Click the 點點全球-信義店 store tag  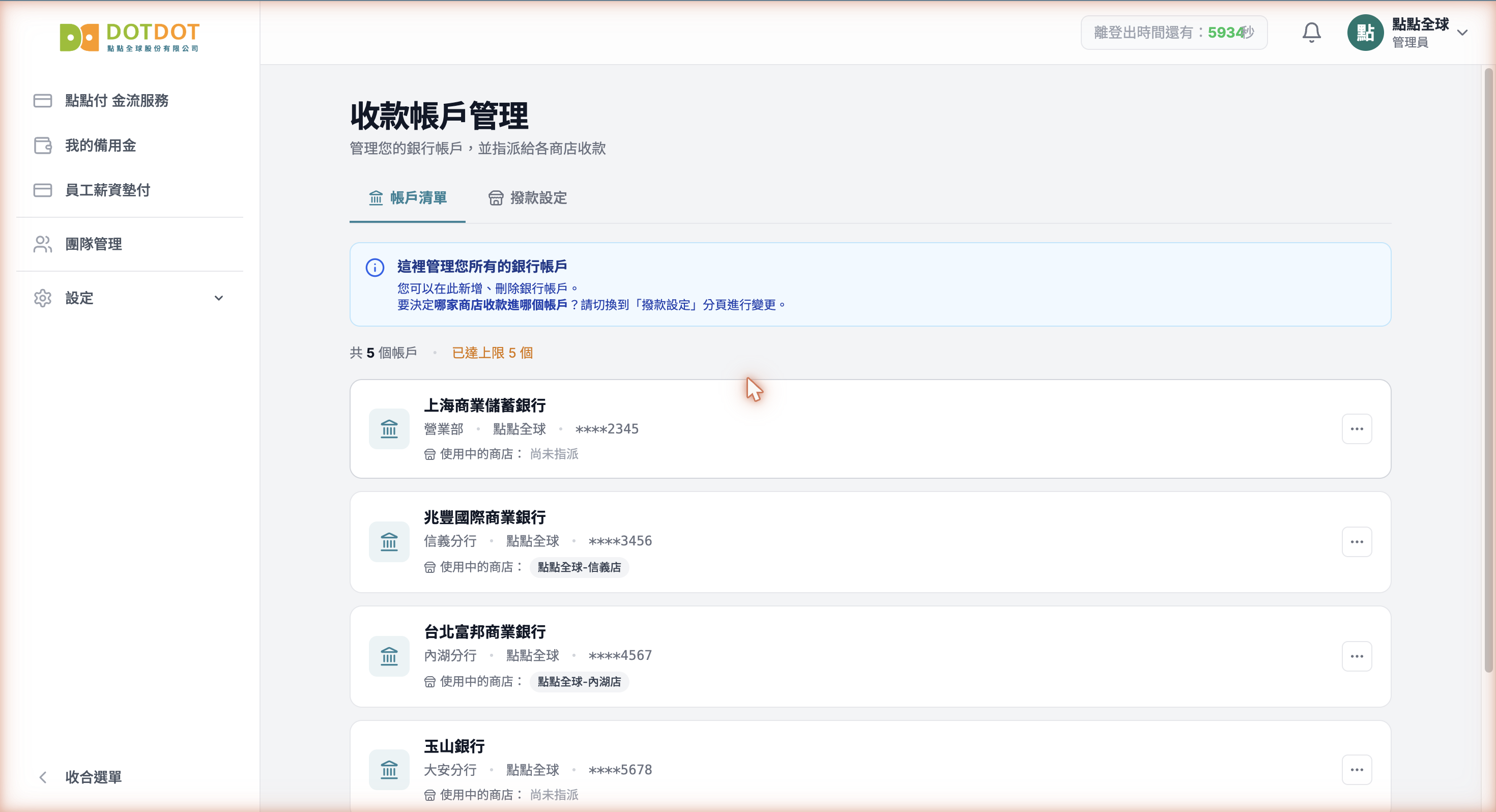pyautogui.click(x=579, y=567)
